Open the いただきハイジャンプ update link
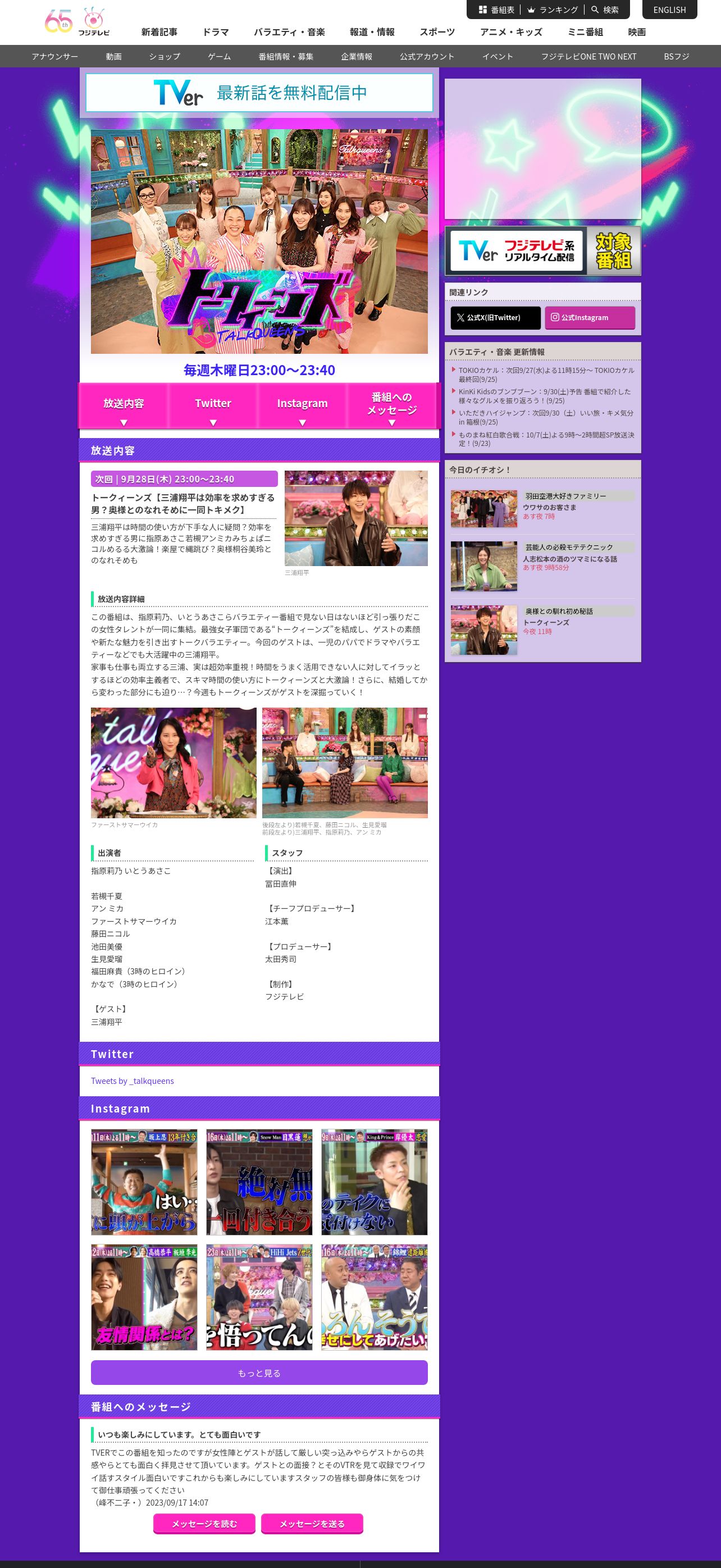The image size is (721, 1568). pos(546,417)
